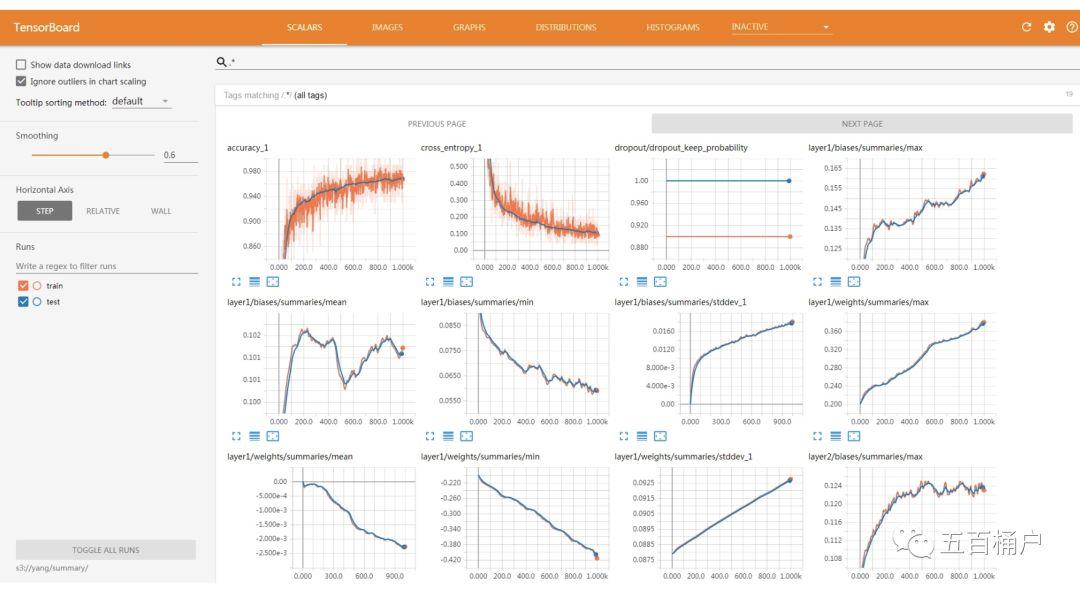Open the help question mark icon
Screen dimensions: 1080x590
point(1072,27)
